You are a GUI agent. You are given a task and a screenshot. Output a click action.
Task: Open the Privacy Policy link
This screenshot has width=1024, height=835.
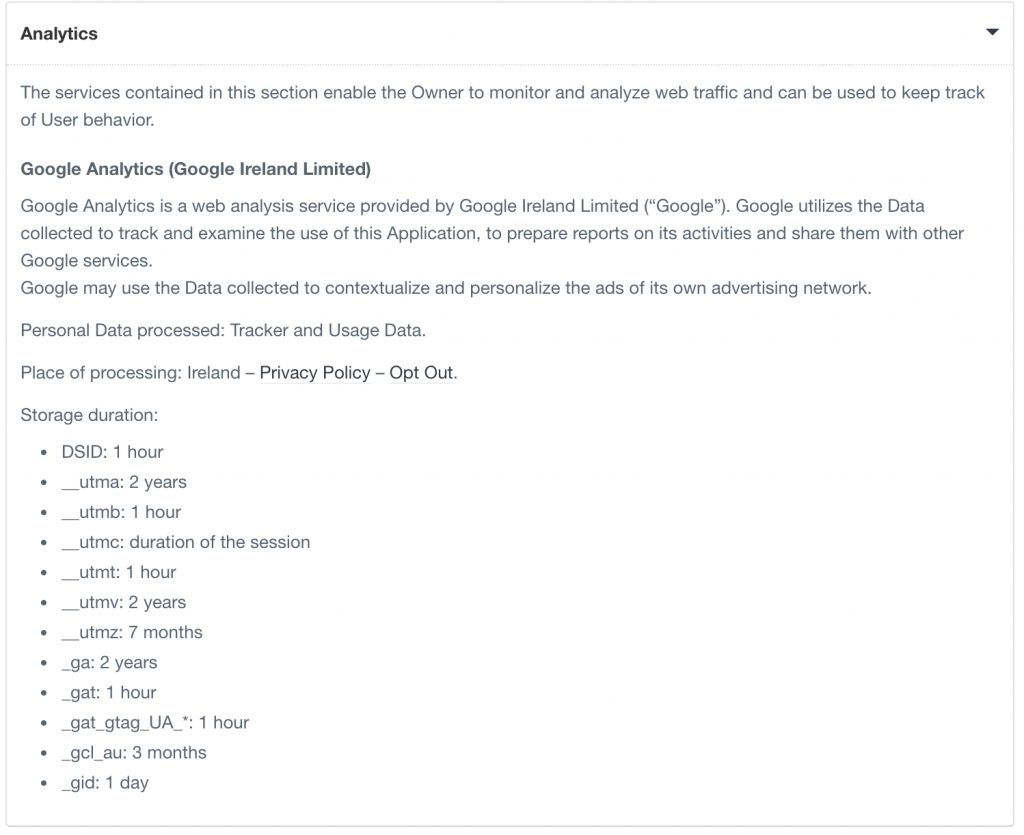(314, 373)
